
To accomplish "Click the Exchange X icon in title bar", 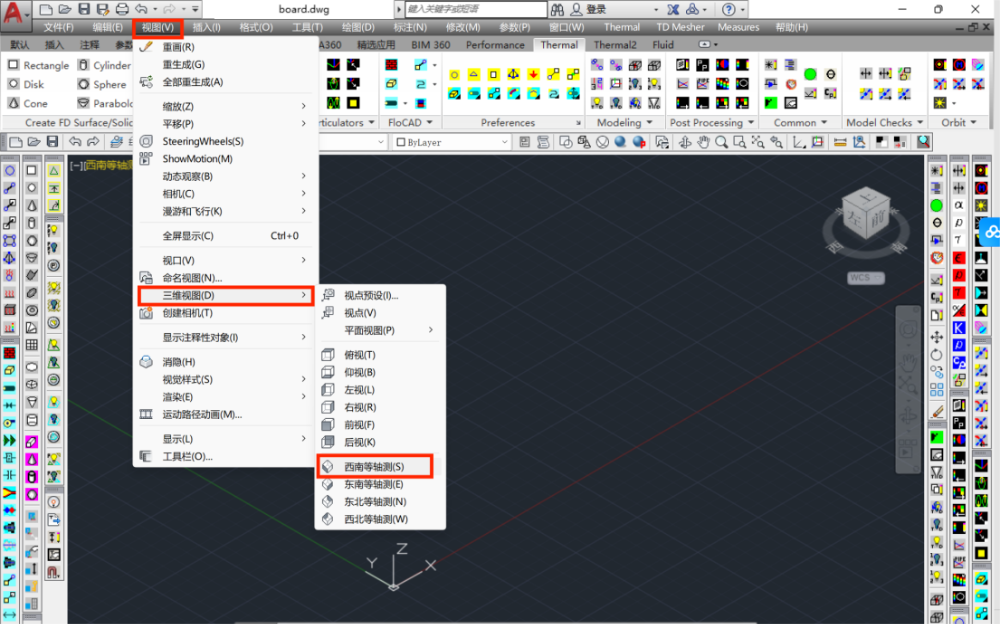I will (673, 9).
